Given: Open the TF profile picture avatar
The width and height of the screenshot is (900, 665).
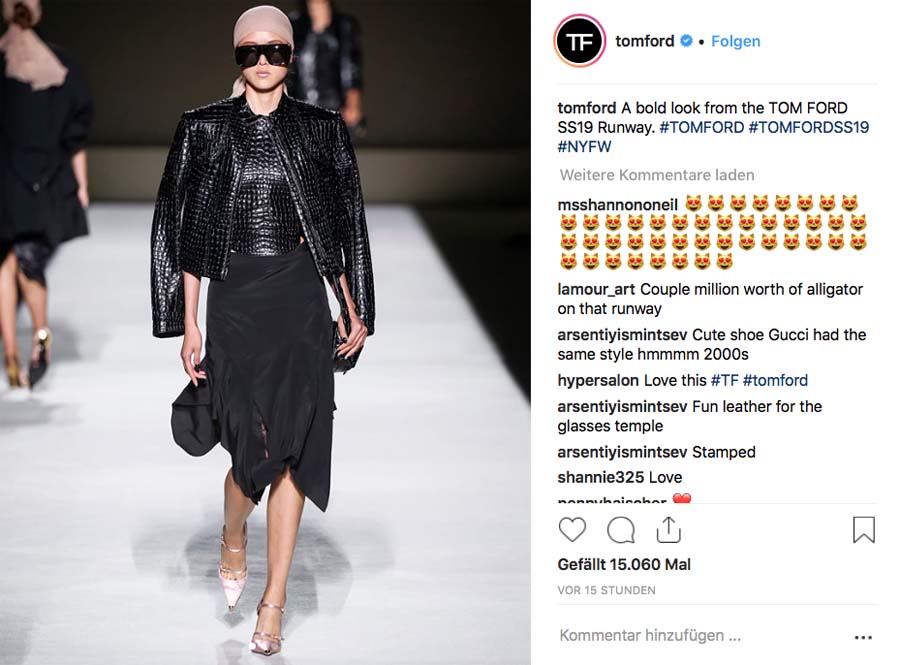Looking at the screenshot, I should [x=580, y=41].
